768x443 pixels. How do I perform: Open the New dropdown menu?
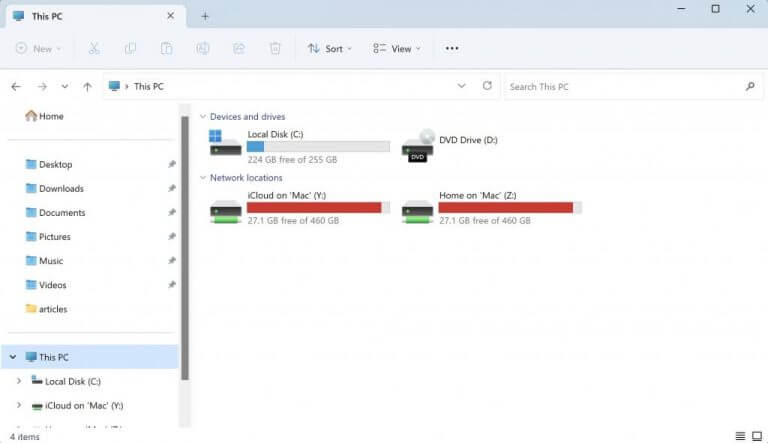point(38,48)
